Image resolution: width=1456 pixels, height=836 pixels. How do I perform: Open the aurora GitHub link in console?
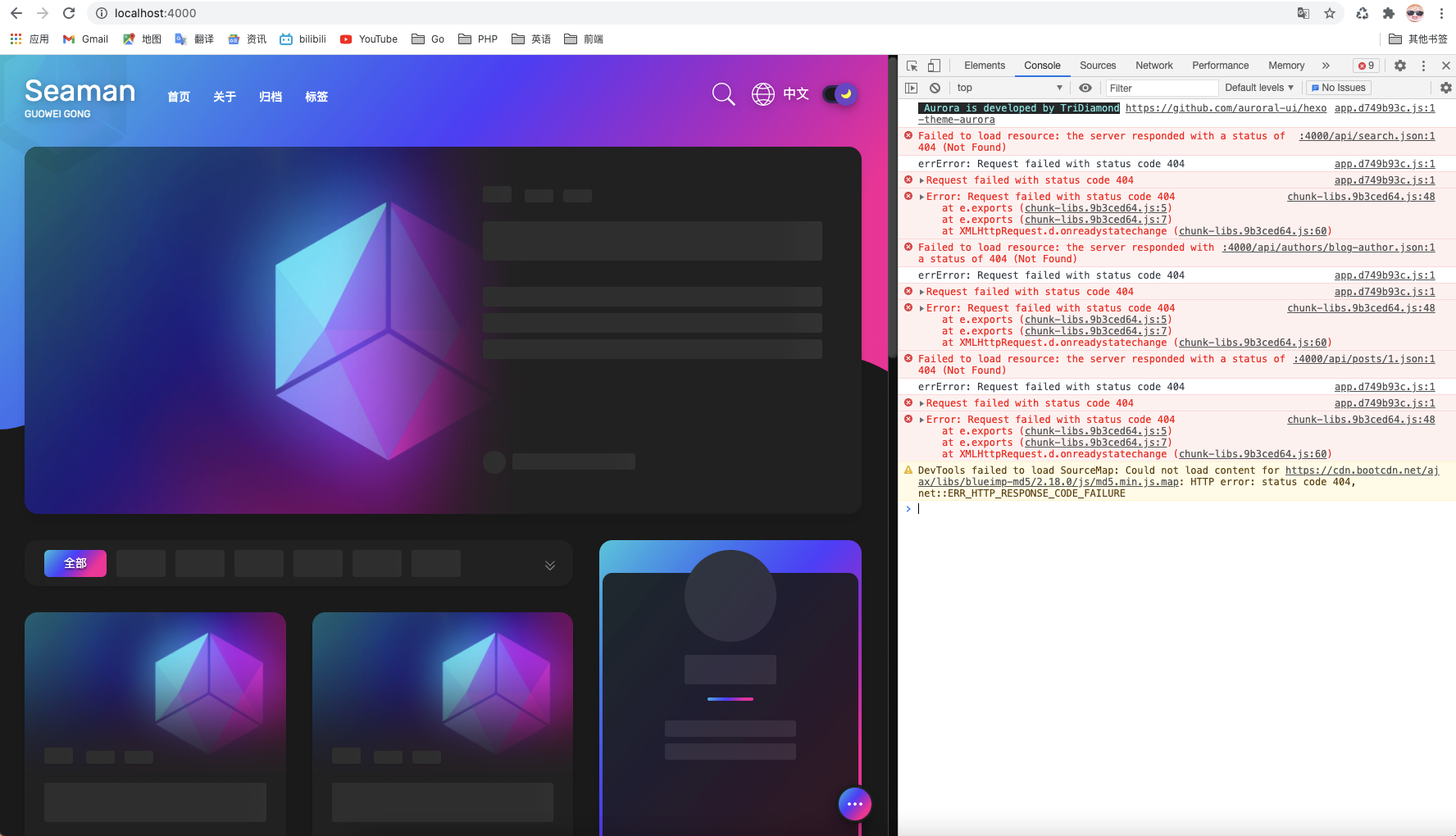pyautogui.click(x=1226, y=107)
